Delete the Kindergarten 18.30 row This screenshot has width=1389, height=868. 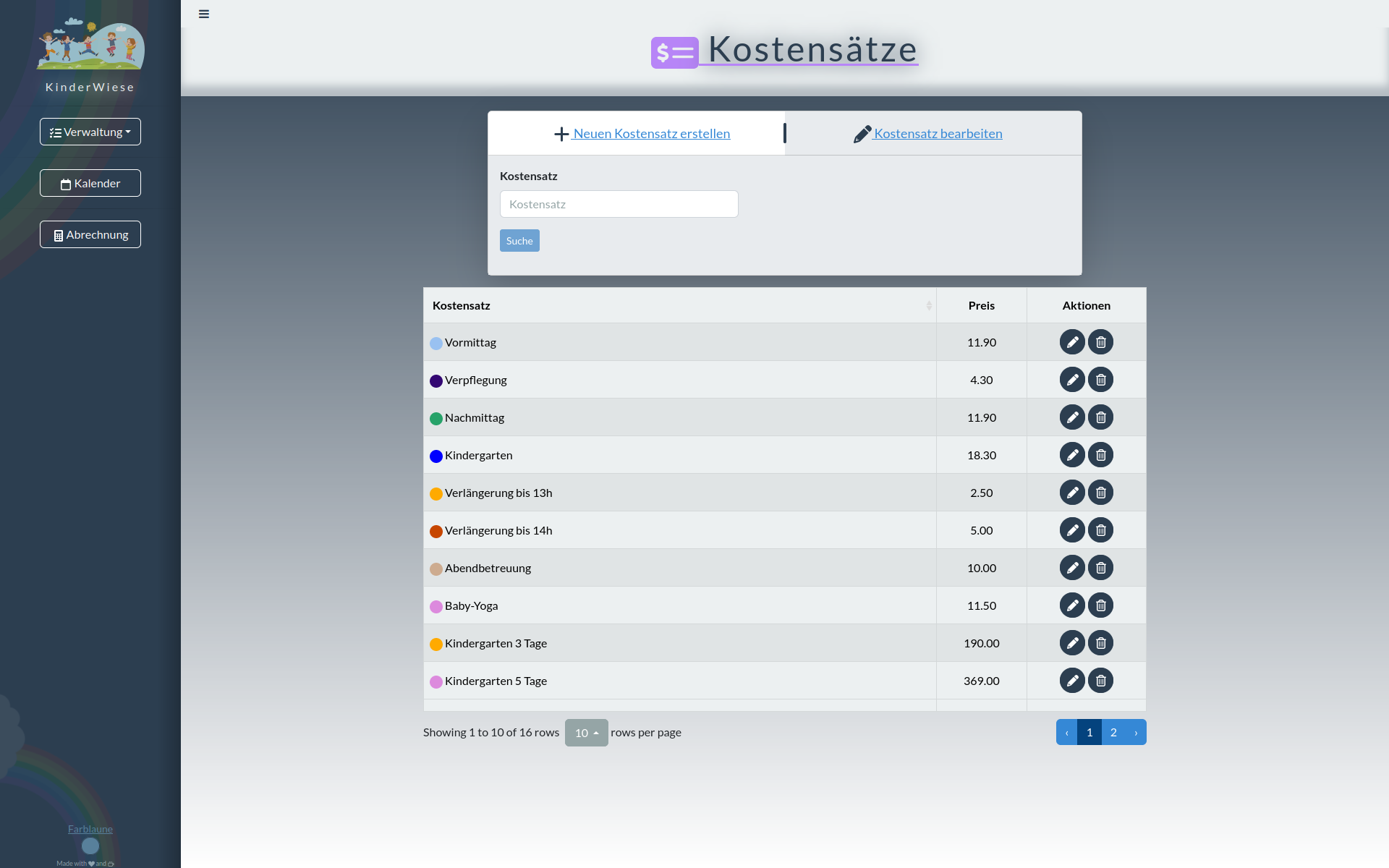click(x=1101, y=455)
